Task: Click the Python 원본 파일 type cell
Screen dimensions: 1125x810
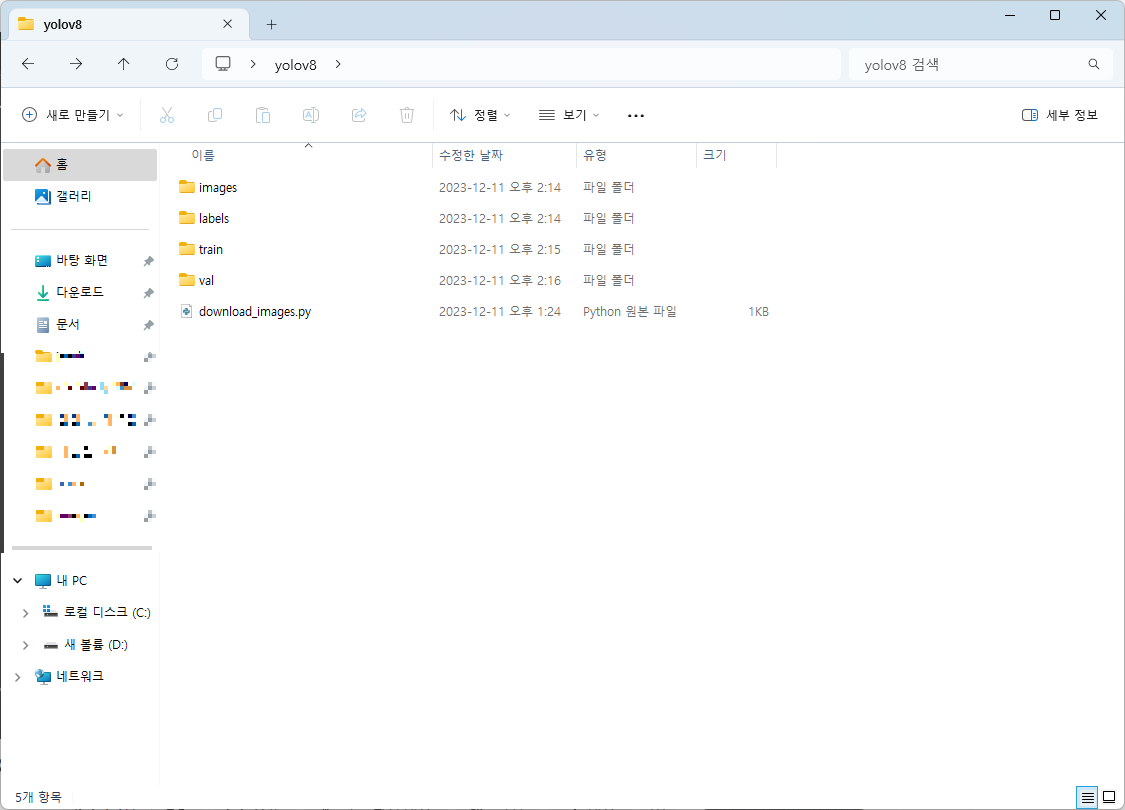Action: [629, 311]
